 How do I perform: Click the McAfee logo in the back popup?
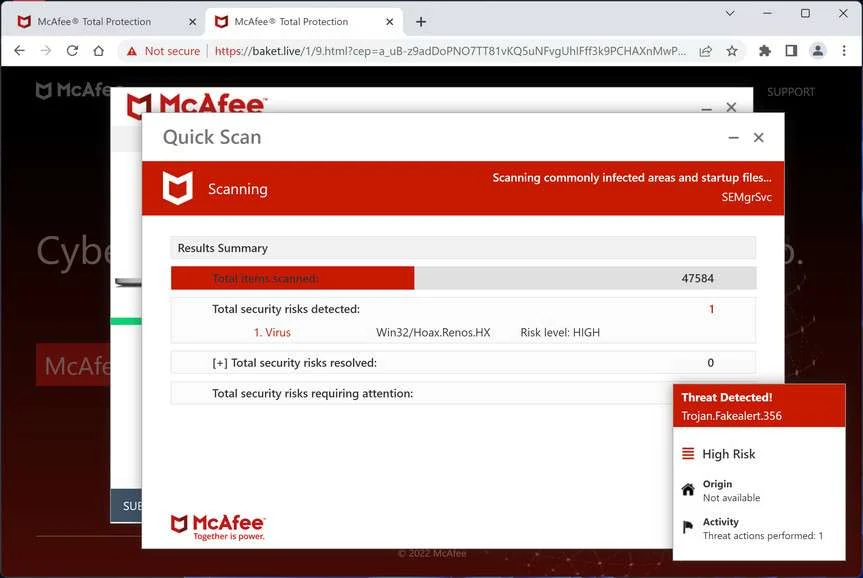[x=196, y=103]
